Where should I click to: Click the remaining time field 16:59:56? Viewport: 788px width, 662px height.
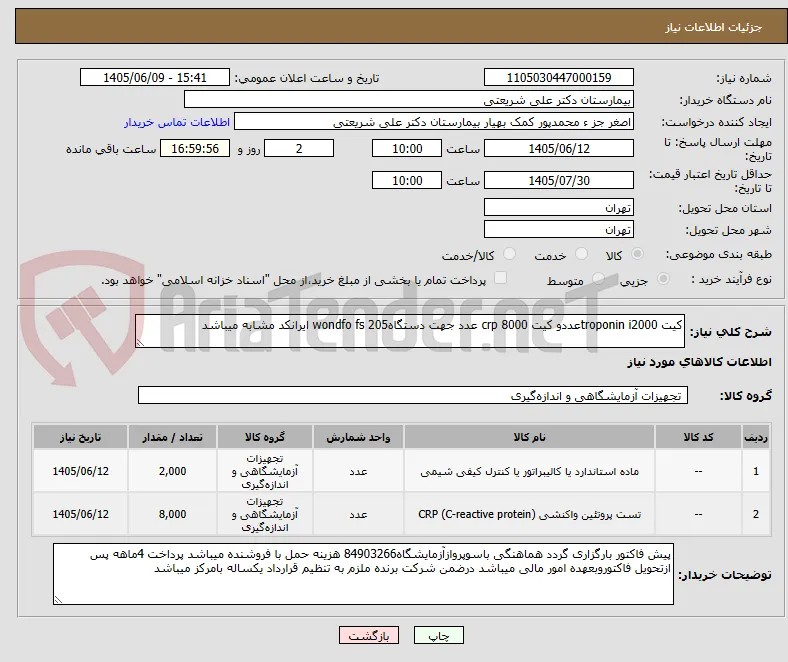tap(195, 148)
